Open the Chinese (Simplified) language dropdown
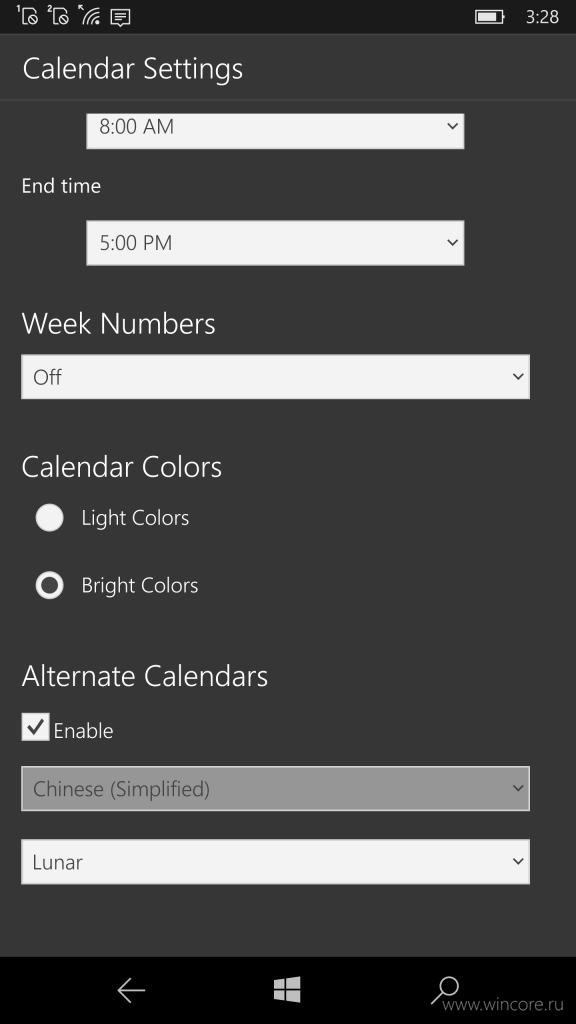Image resolution: width=576 pixels, height=1024 pixels. tap(275, 789)
